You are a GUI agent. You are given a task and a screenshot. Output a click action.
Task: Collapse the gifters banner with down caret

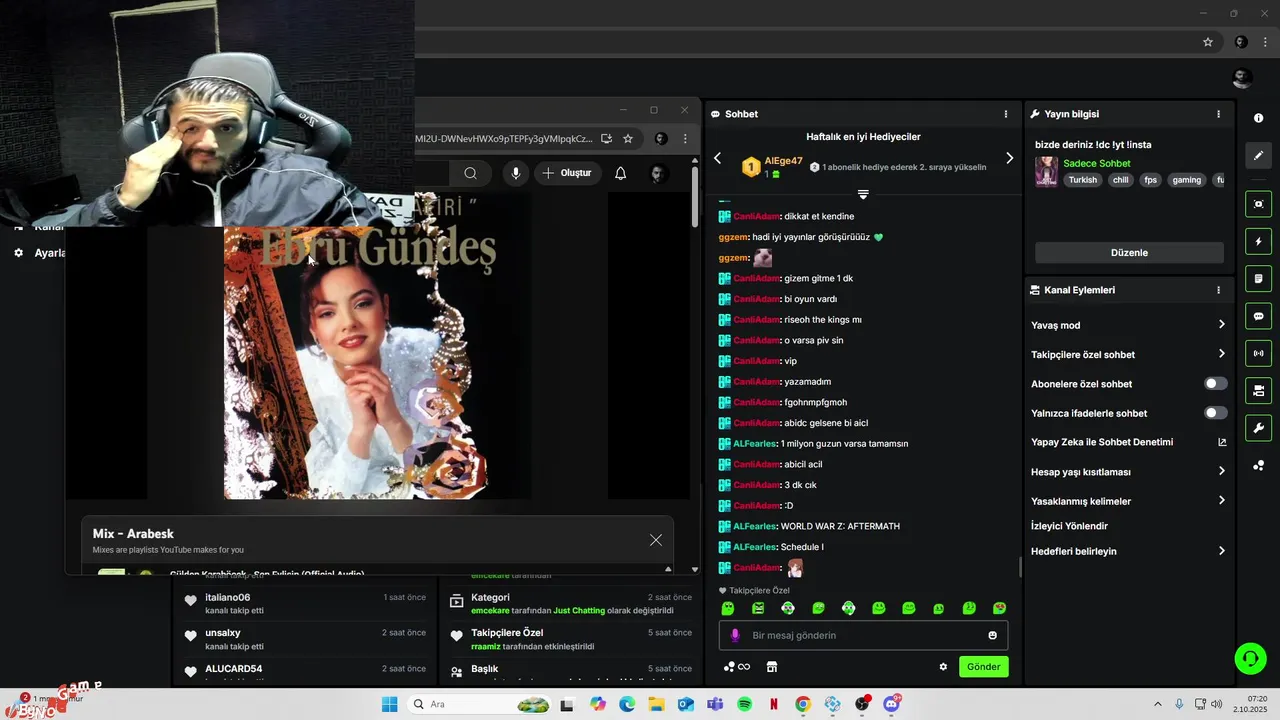point(863,194)
